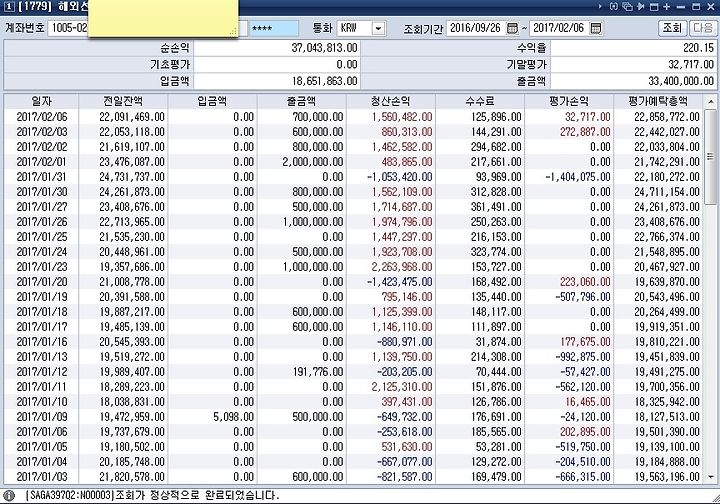Click total deposit value 22,858,772.00
Screen dimensions: 720x504
pos(667,117)
